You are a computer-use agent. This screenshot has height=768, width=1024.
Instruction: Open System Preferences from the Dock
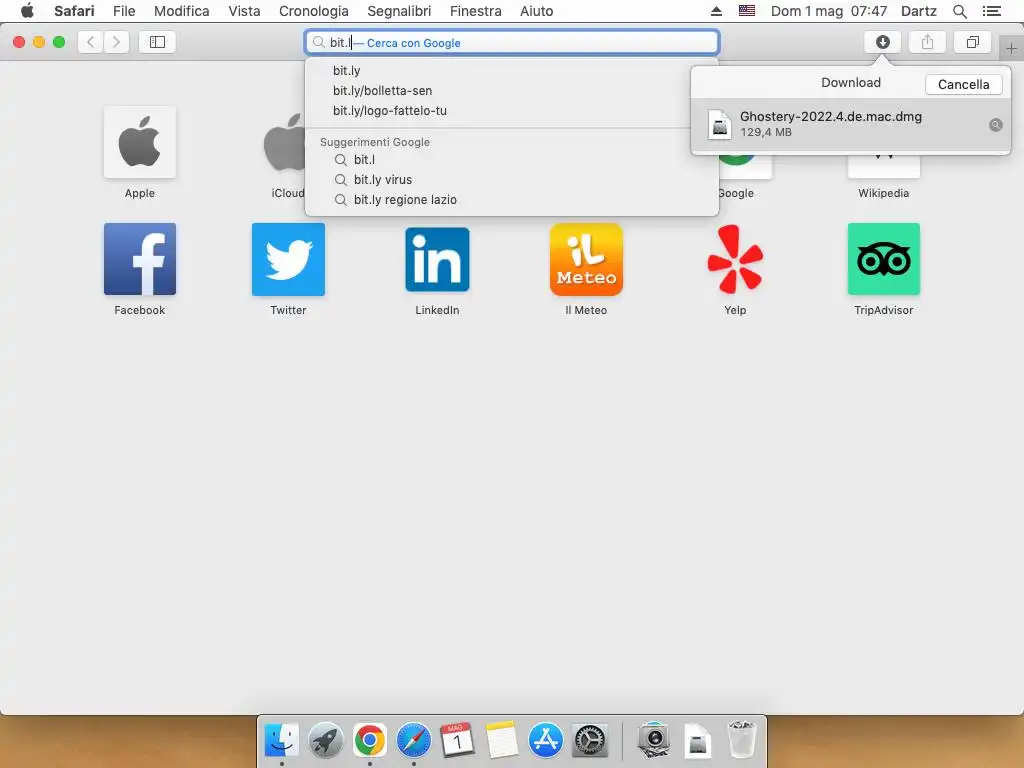click(590, 740)
